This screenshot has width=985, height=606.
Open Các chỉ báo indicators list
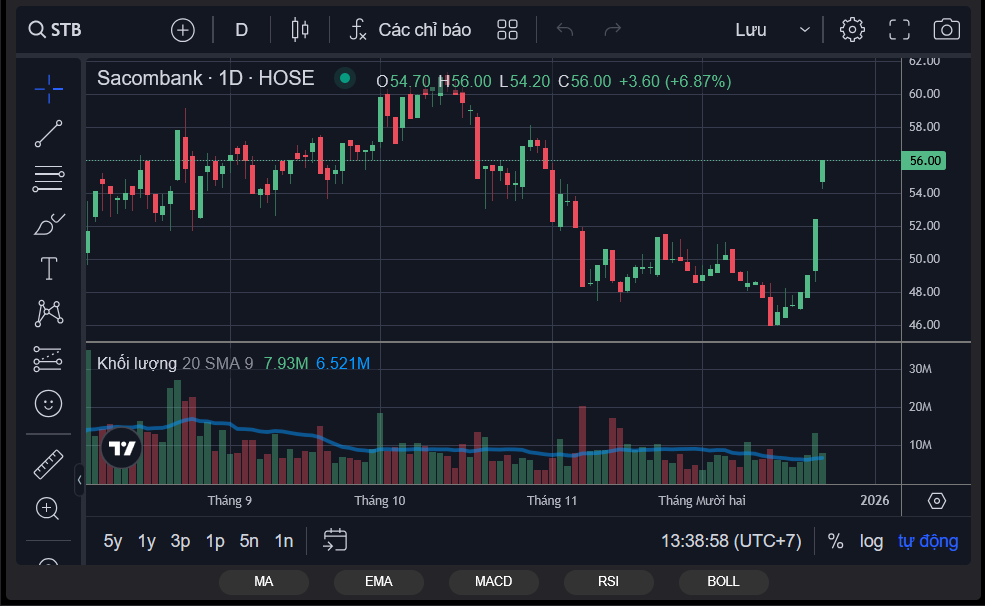[410, 30]
